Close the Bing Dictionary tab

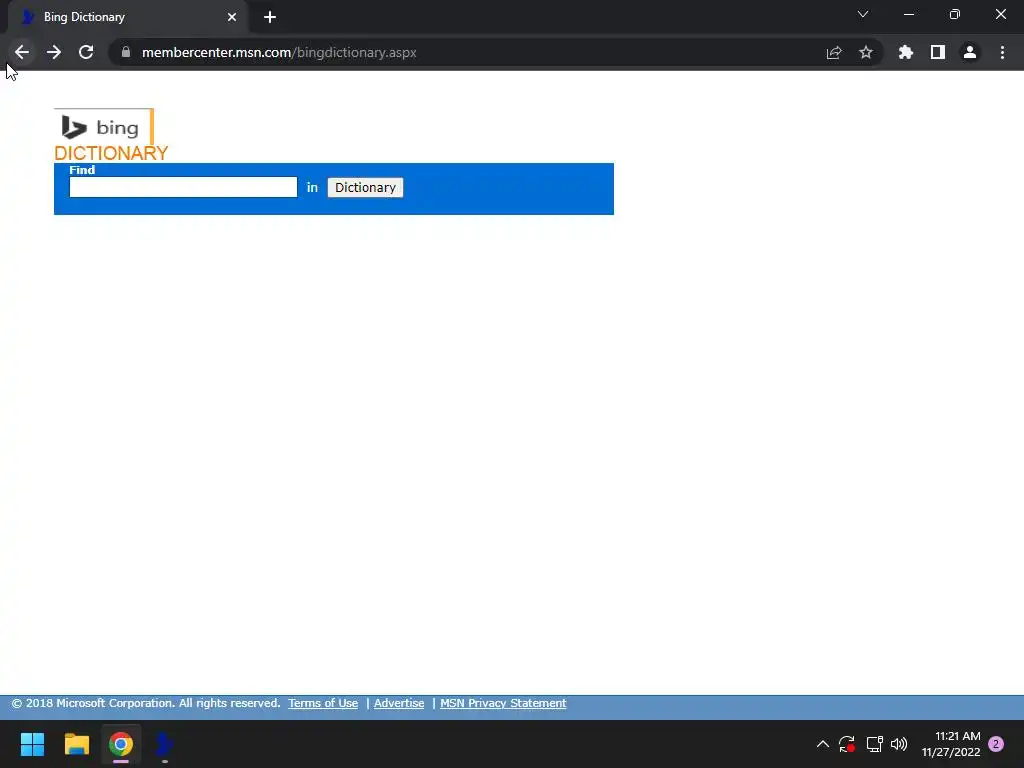[x=232, y=17]
